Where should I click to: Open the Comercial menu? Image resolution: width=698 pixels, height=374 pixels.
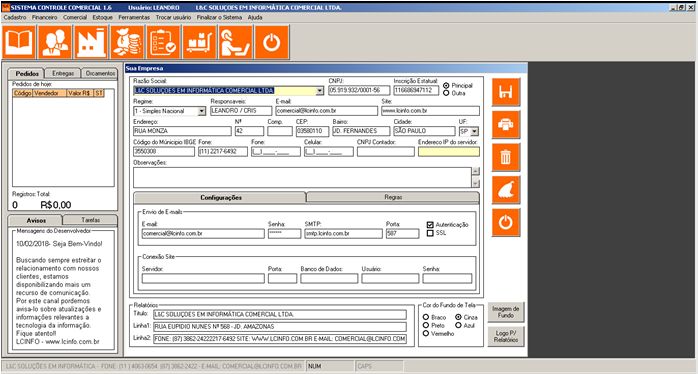click(x=75, y=17)
